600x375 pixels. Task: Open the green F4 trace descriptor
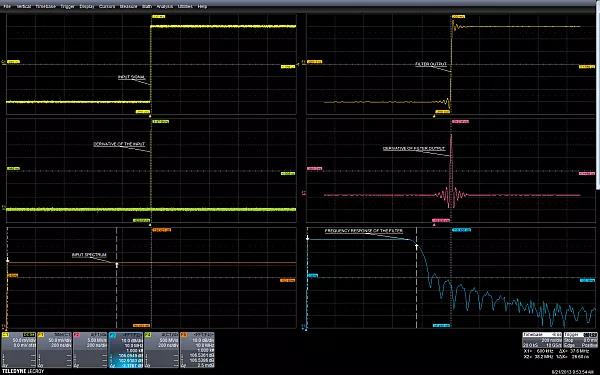(161, 350)
